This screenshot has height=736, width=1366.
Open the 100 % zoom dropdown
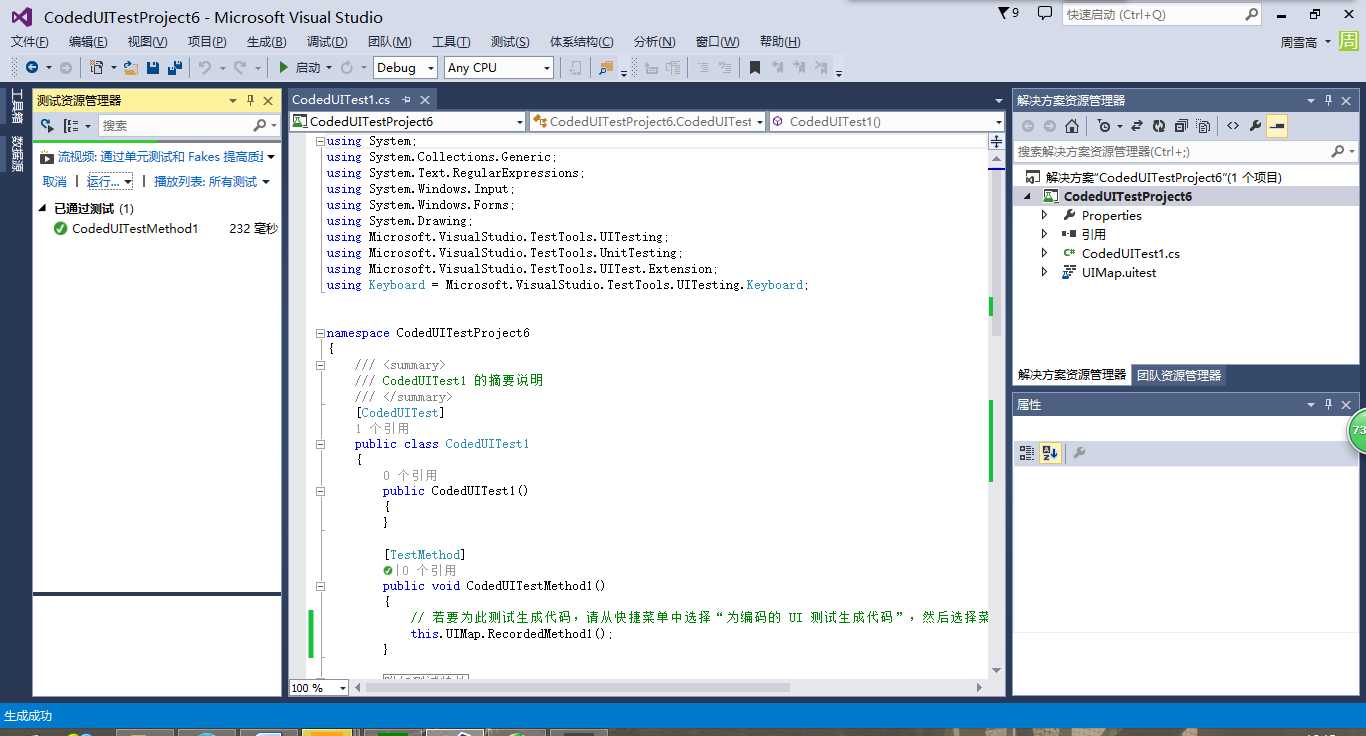(319, 688)
